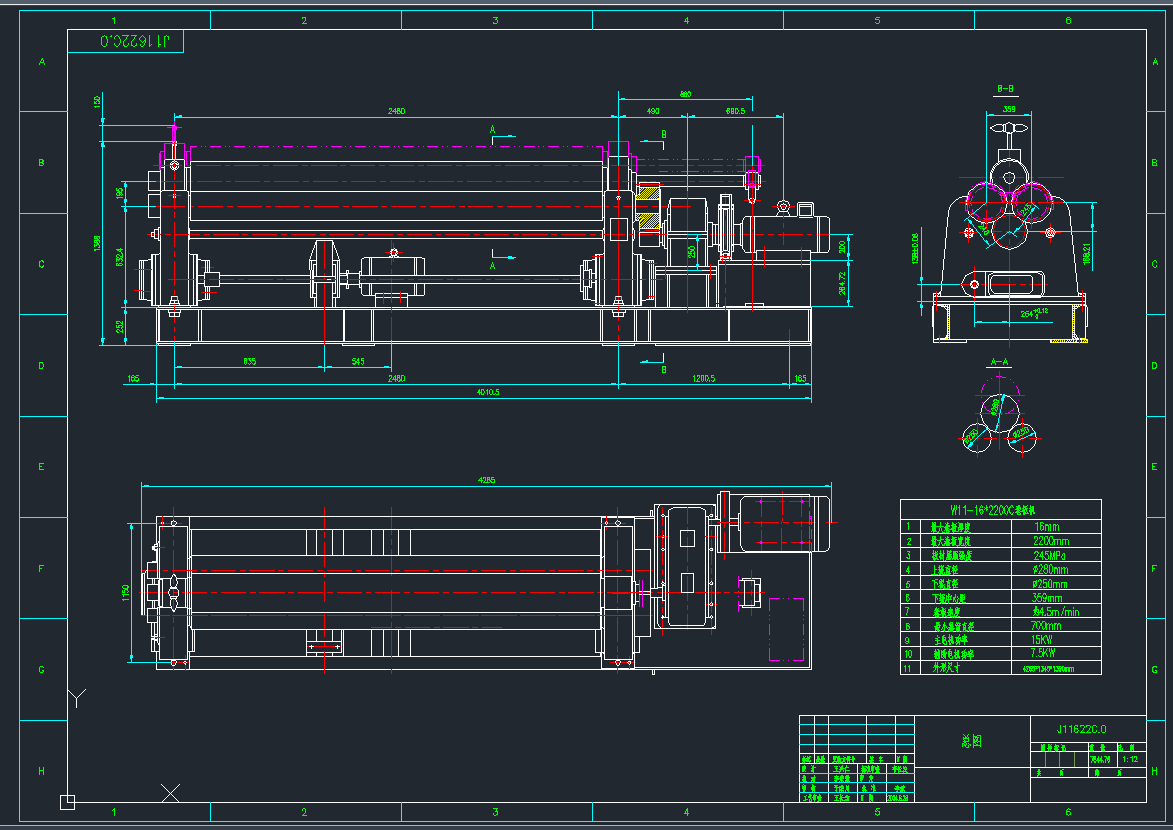Click the B-B section view label
The width and height of the screenshot is (1173, 830).
[1005, 89]
